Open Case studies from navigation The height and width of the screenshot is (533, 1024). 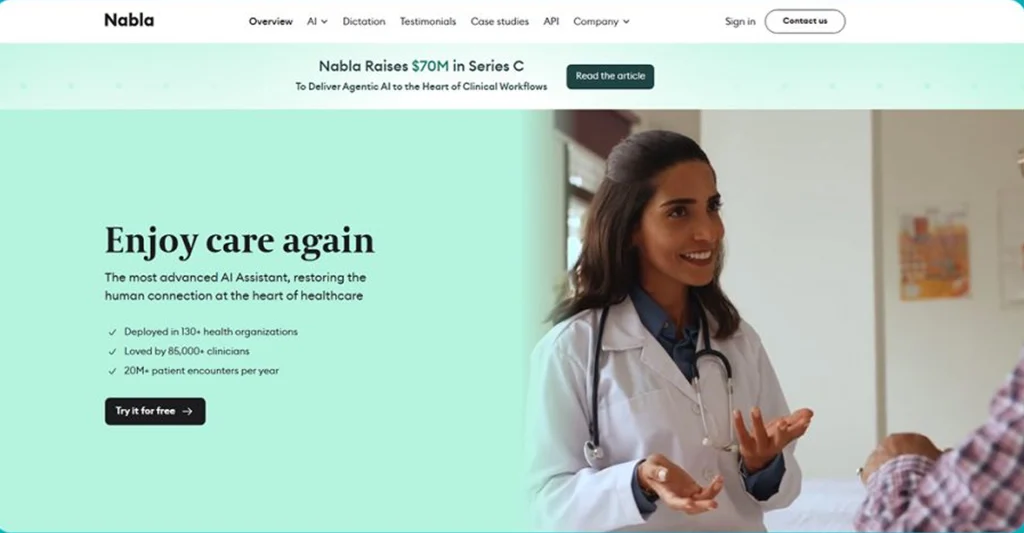500,22
